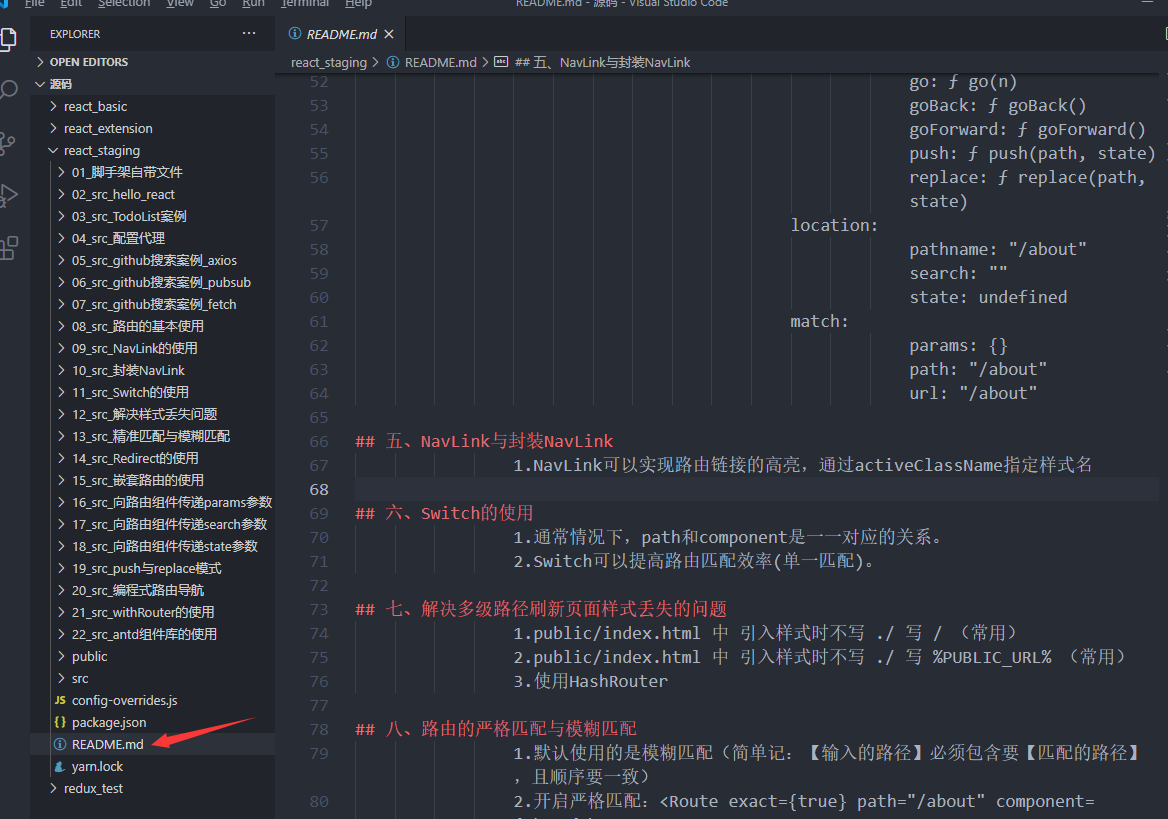Expand folder 21_src_withRouter的使用

click(61, 612)
